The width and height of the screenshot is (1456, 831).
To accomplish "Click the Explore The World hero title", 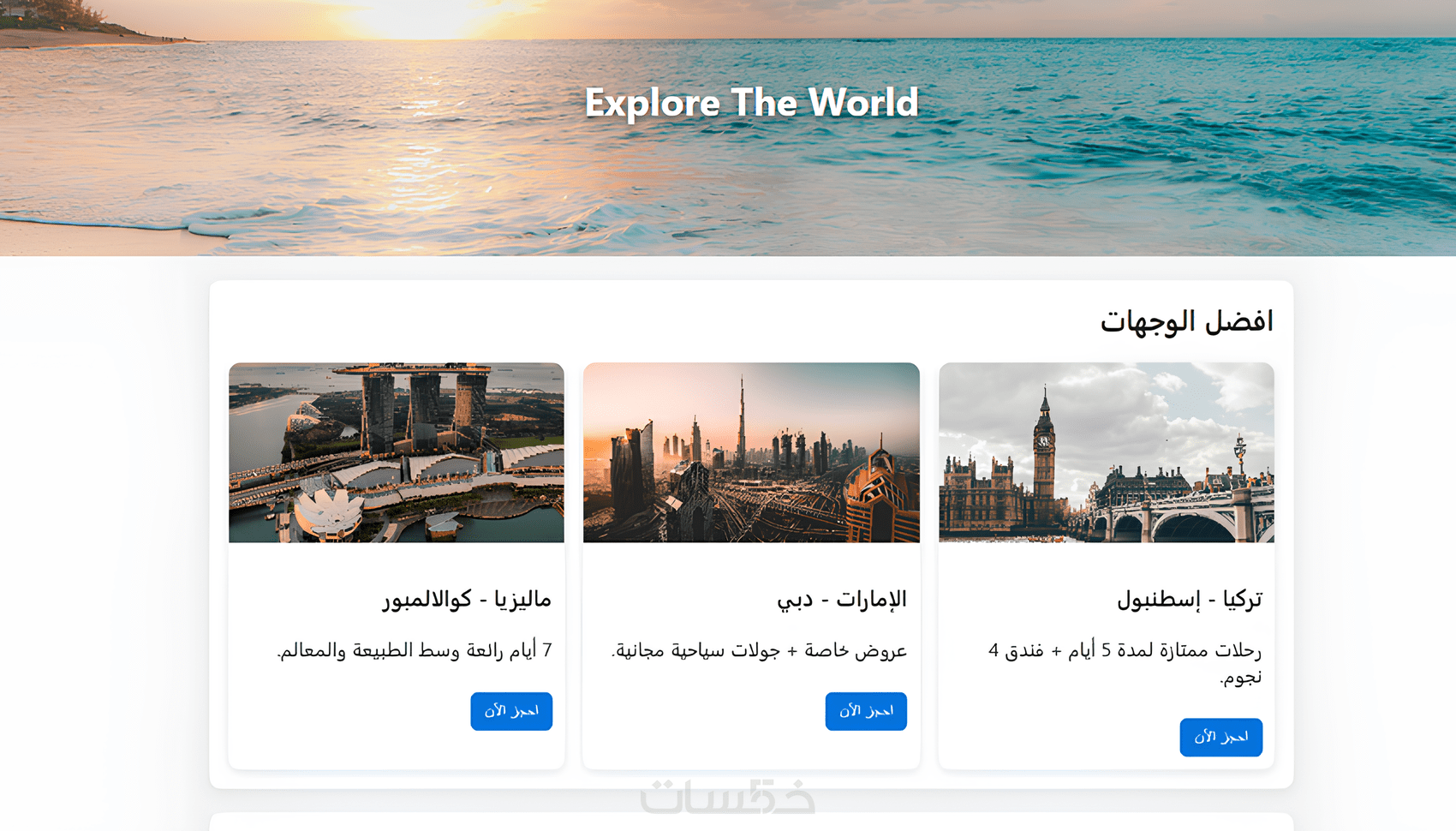I will 751,102.
